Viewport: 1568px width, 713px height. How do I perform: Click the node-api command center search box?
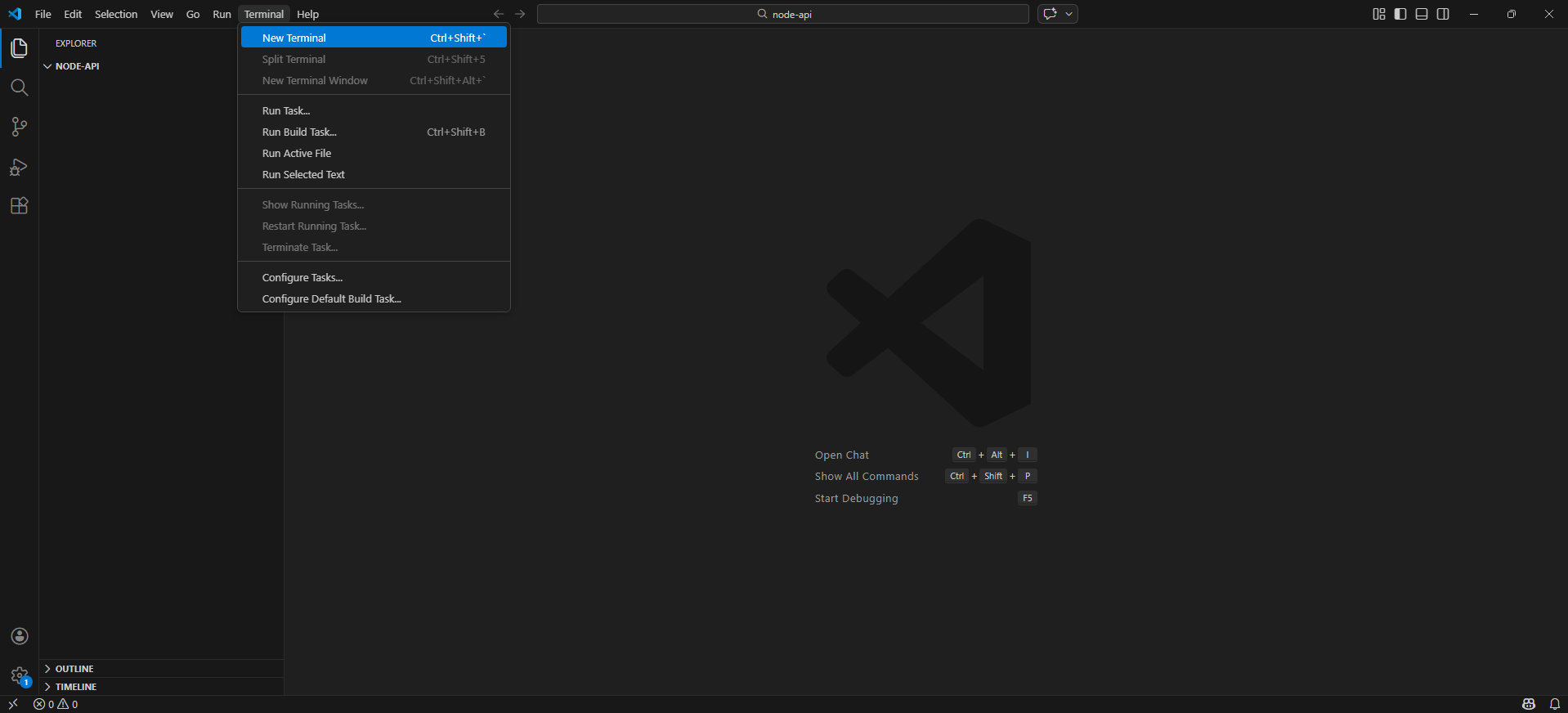click(782, 14)
